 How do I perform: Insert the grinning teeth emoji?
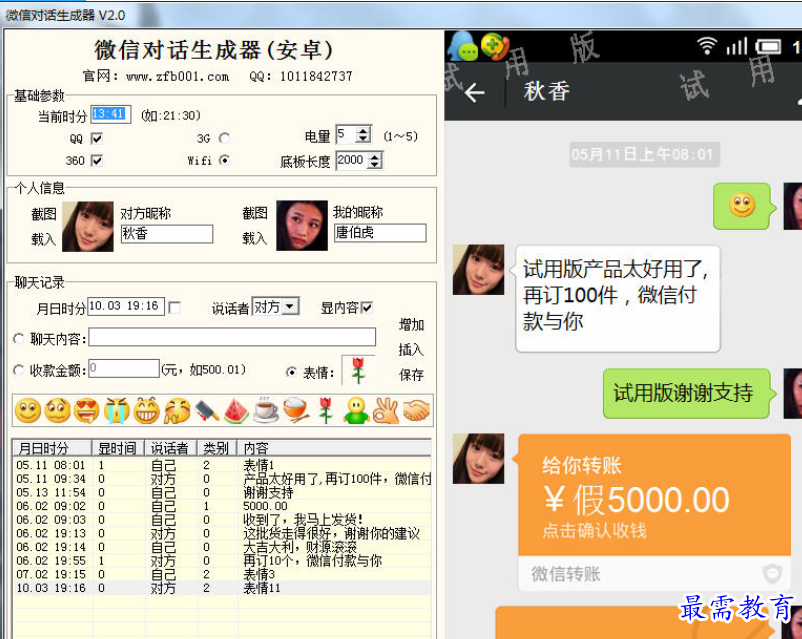click(146, 410)
